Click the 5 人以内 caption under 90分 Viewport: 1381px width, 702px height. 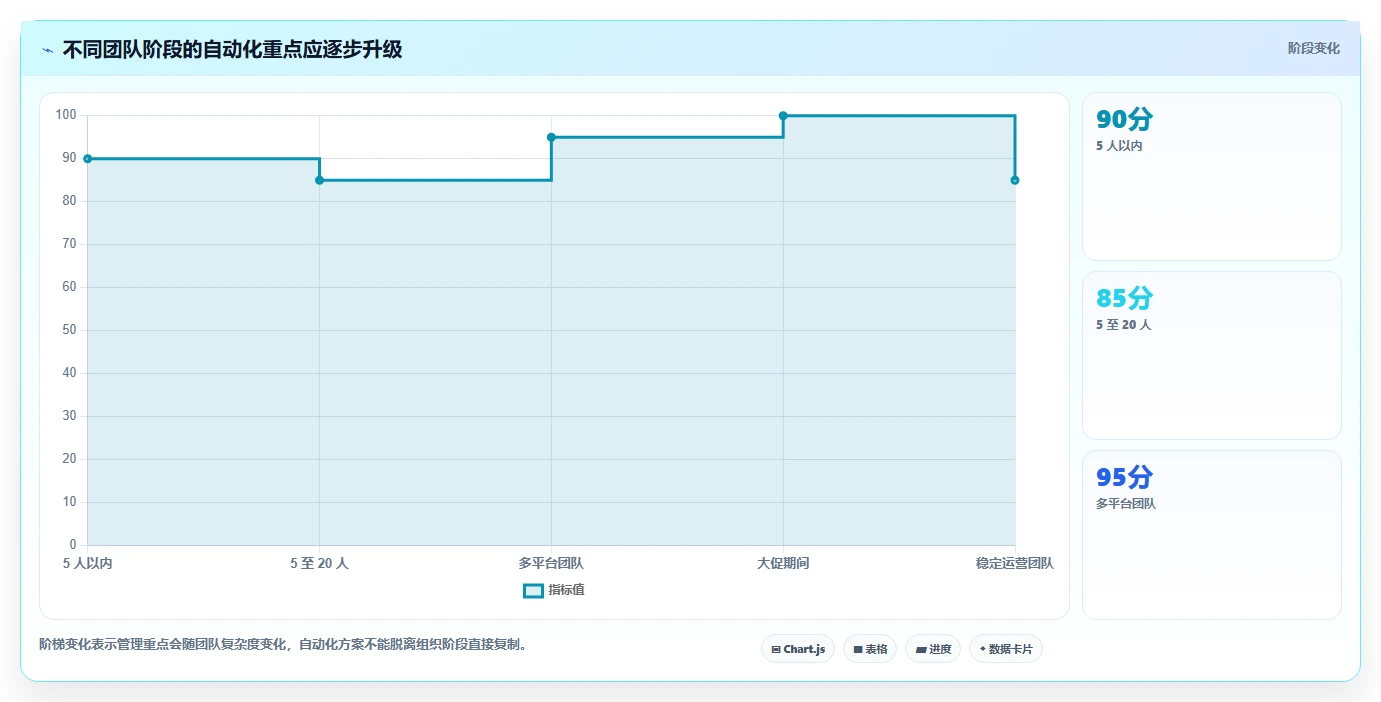[x=1119, y=146]
